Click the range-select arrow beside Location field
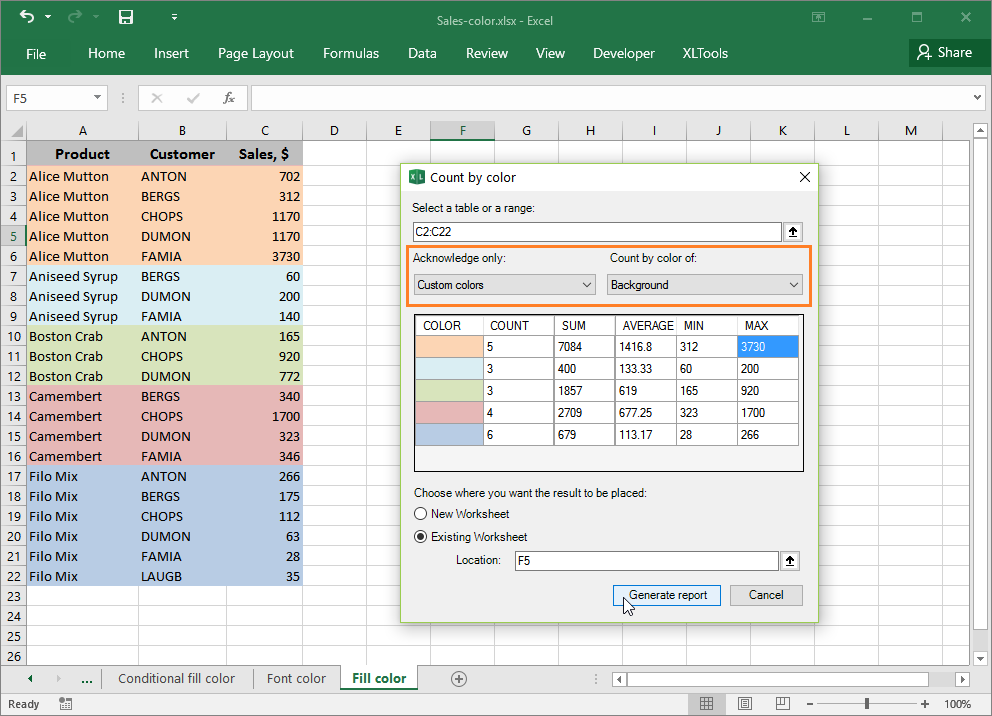Image resolution: width=992 pixels, height=716 pixels. point(789,560)
